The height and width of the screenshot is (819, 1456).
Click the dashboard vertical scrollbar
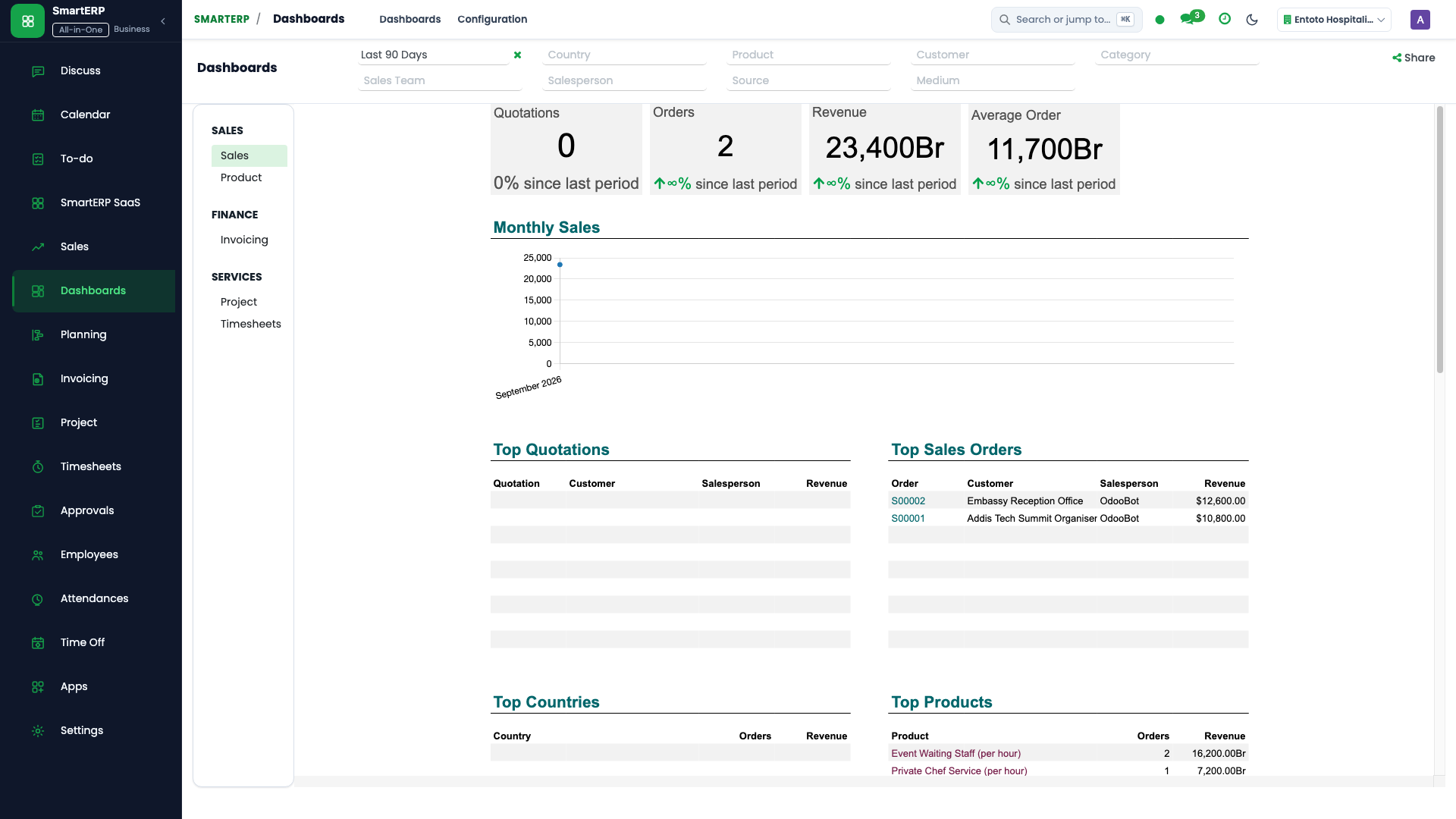click(x=1439, y=240)
